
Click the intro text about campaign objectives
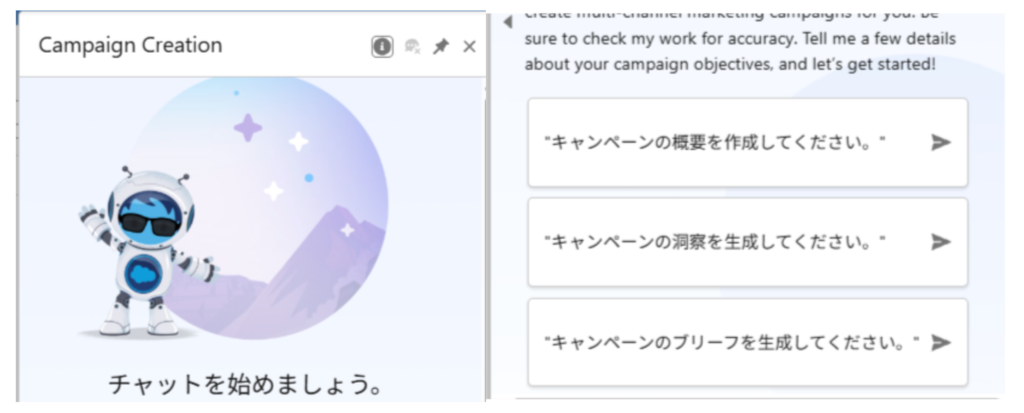click(x=740, y=39)
